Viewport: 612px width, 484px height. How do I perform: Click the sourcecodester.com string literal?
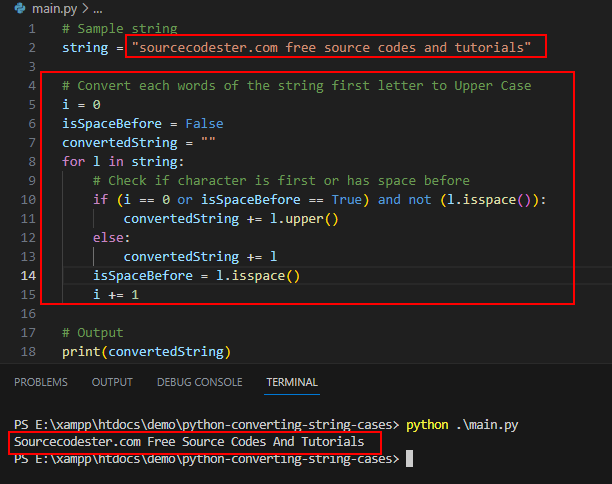331,48
